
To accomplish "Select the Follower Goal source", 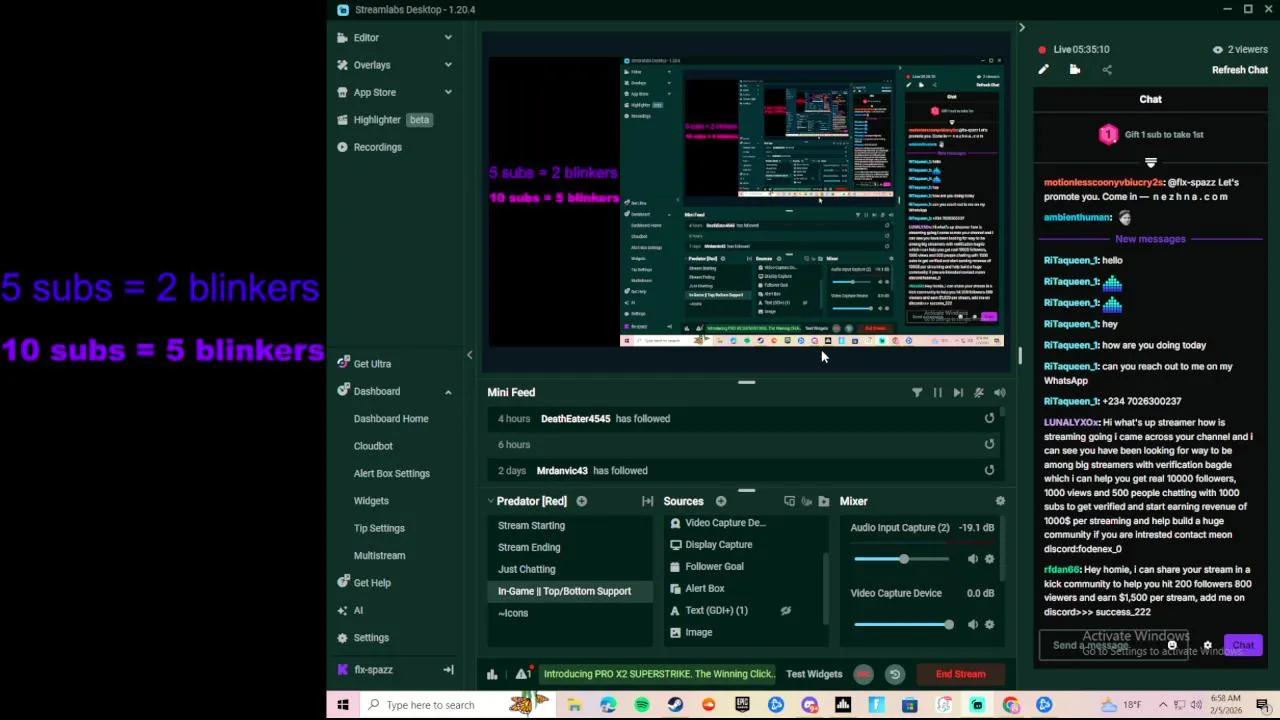I will click(x=714, y=567).
